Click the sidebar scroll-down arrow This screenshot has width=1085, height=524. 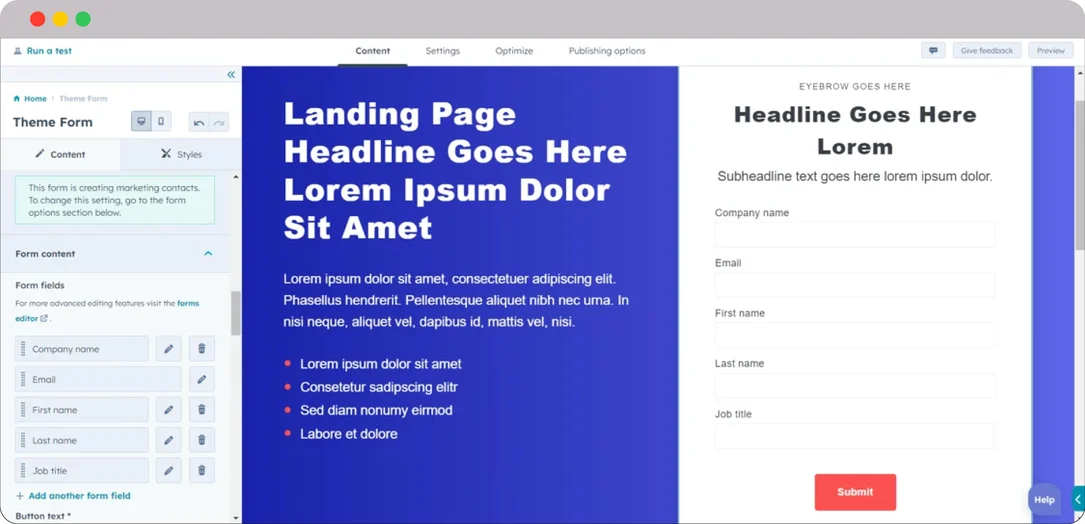236,517
